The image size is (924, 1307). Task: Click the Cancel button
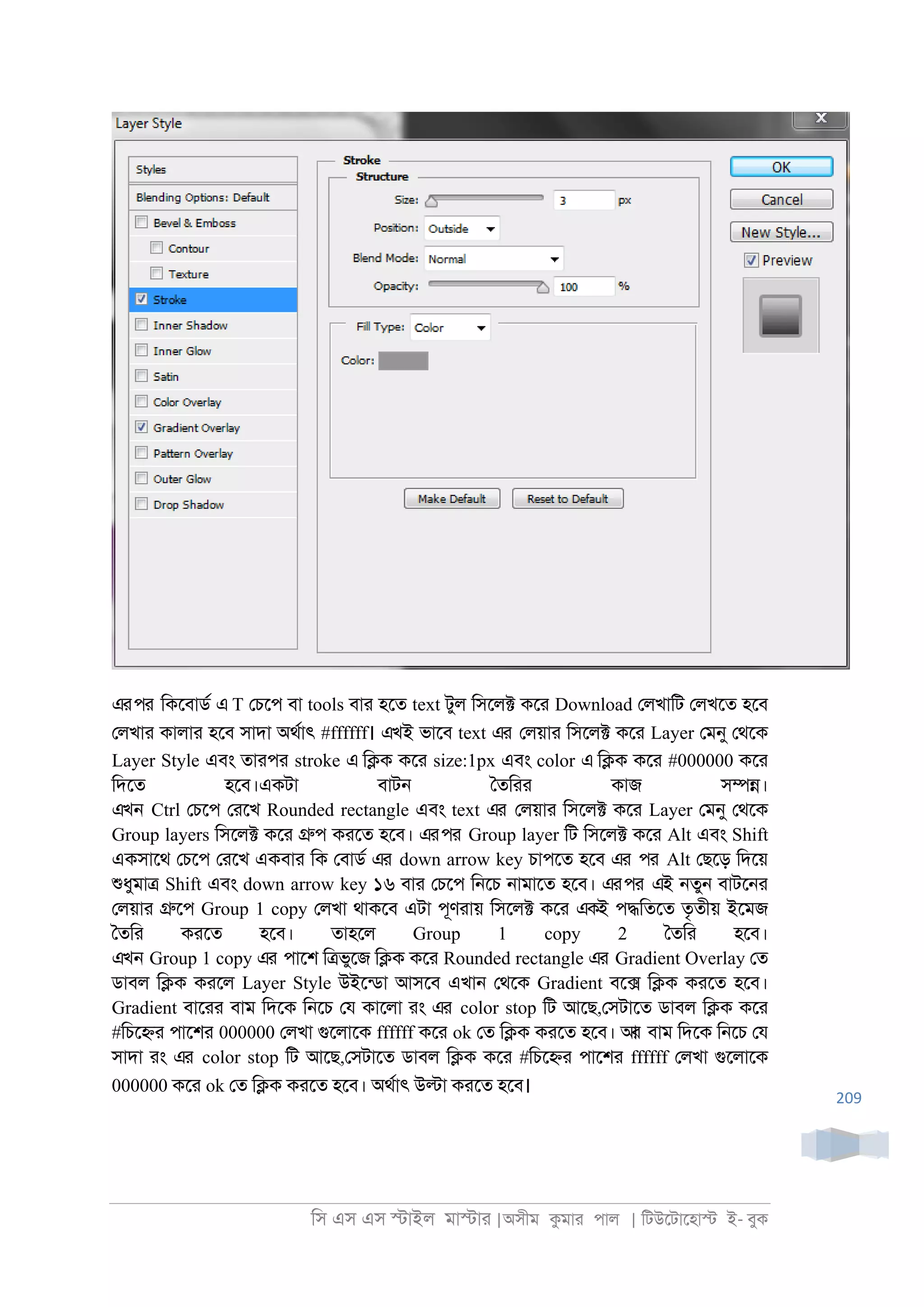click(781, 199)
